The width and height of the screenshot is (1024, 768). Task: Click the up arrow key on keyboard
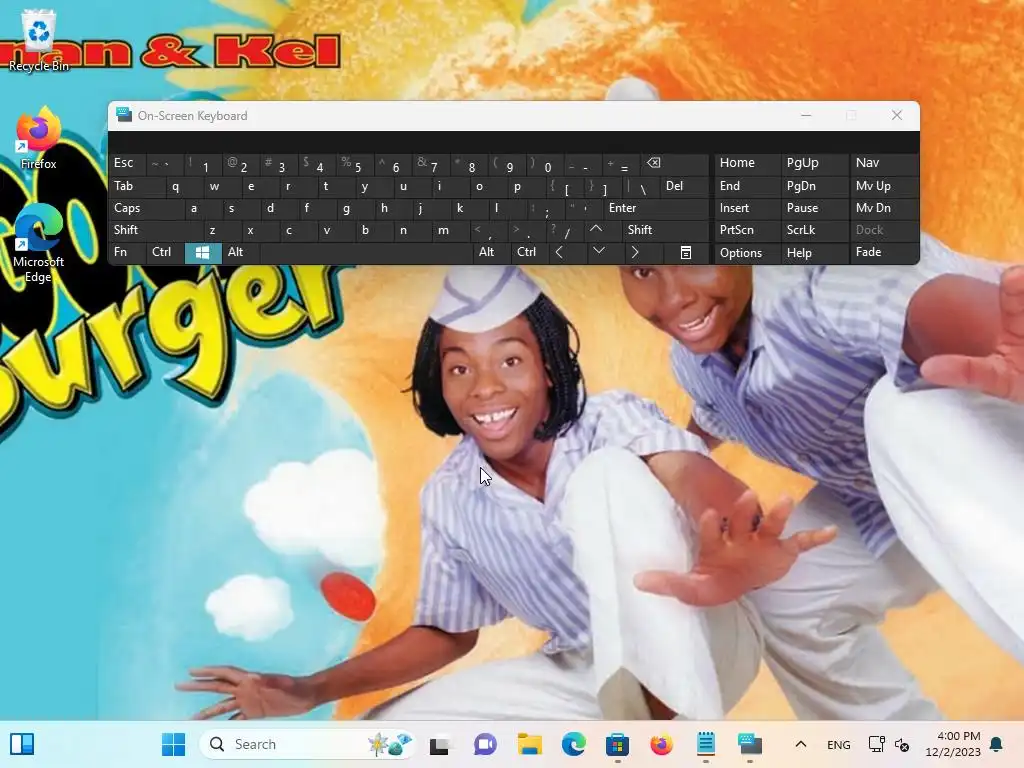point(596,230)
